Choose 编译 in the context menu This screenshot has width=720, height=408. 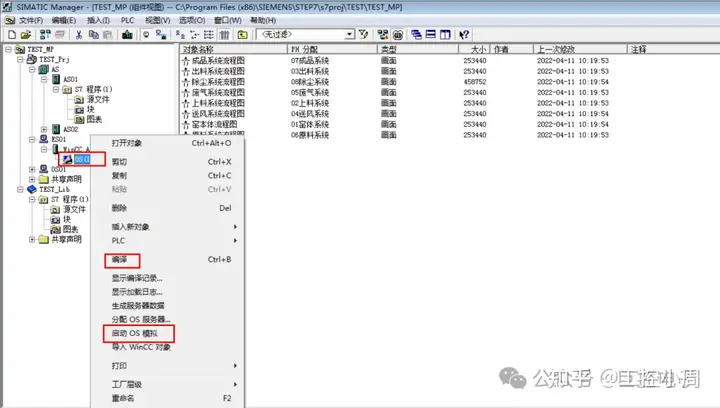click(168, 259)
